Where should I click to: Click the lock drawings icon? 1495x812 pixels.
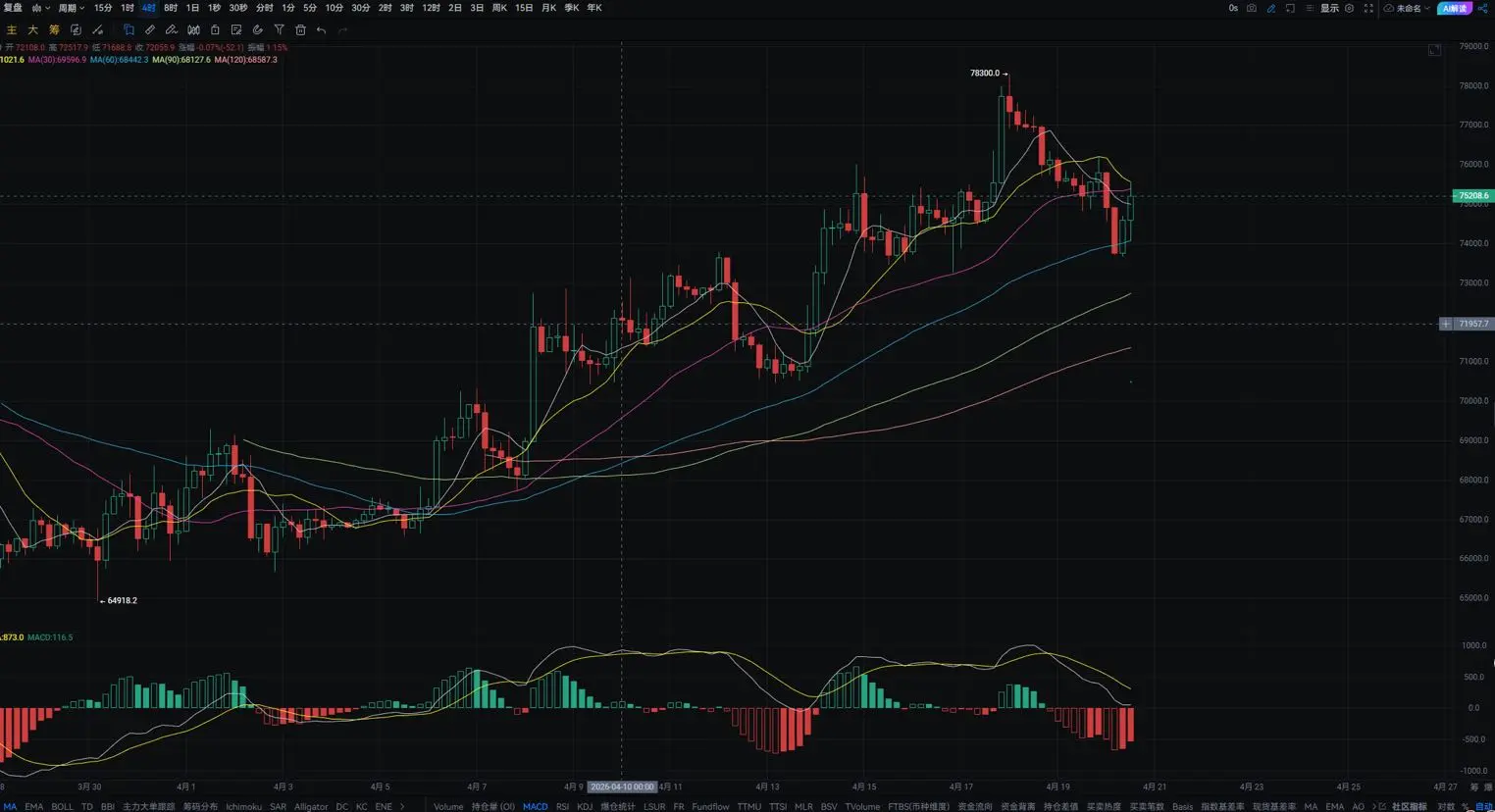pyautogui.click(x=215, y=30)
